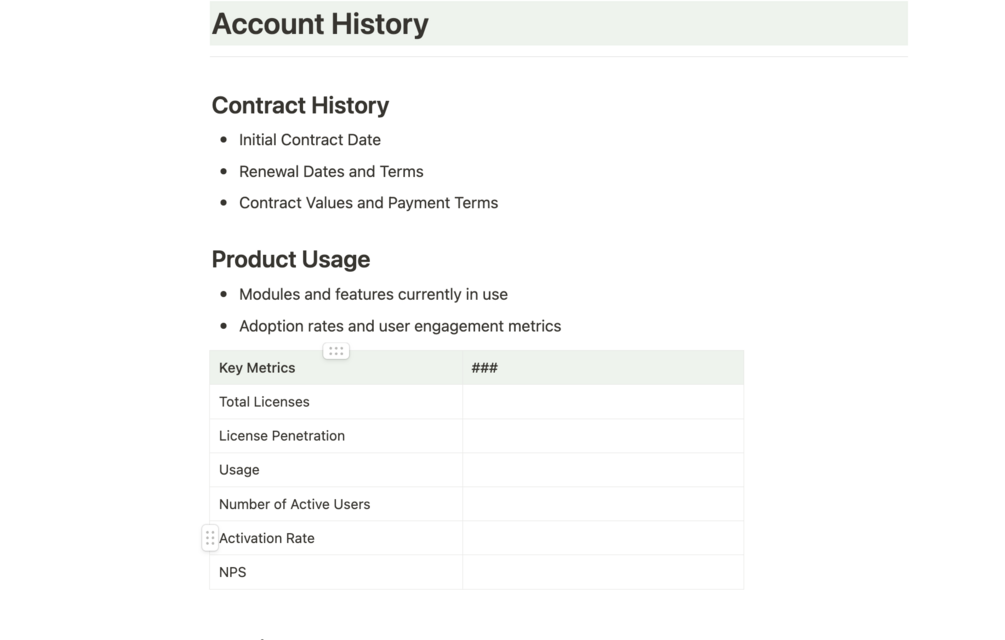Click the column drag handle above Key Metrics

336,351
